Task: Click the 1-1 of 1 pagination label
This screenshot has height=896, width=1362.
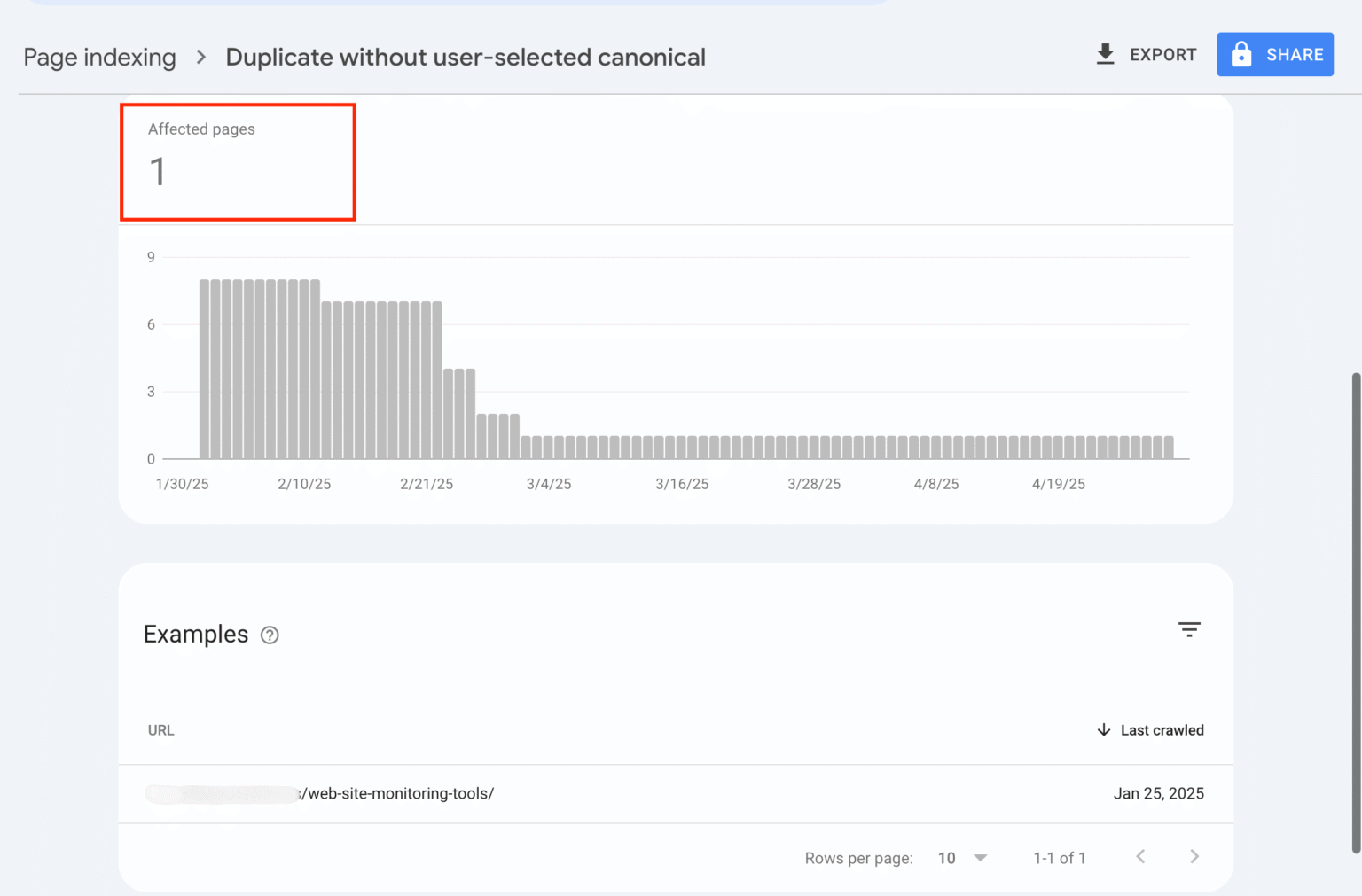Action: pyautogui.click(x=1059, y=857)
